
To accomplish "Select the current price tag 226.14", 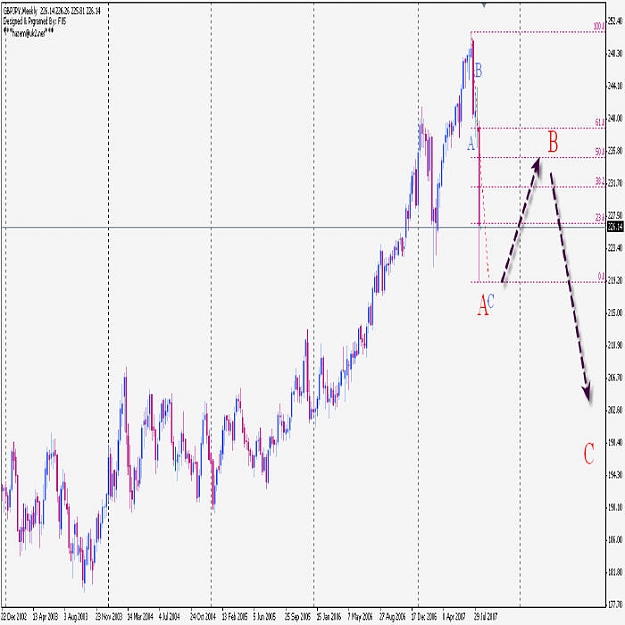I will pyautogui.click(x=615, y=227).
